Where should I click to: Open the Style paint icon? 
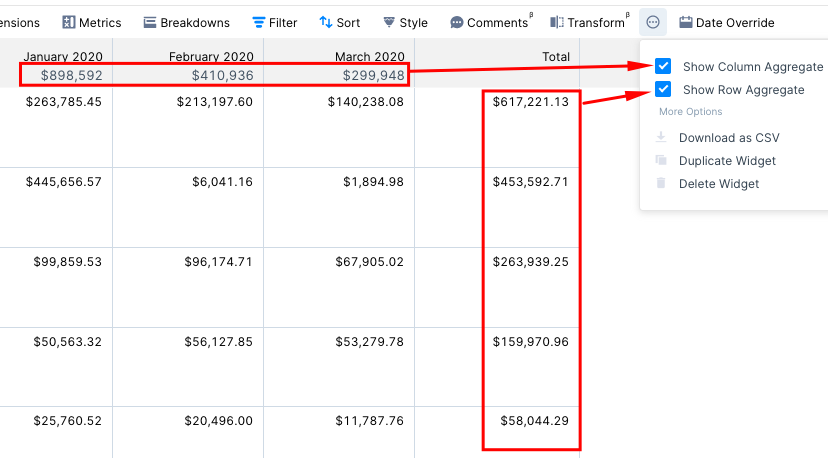tap(389, 22)
